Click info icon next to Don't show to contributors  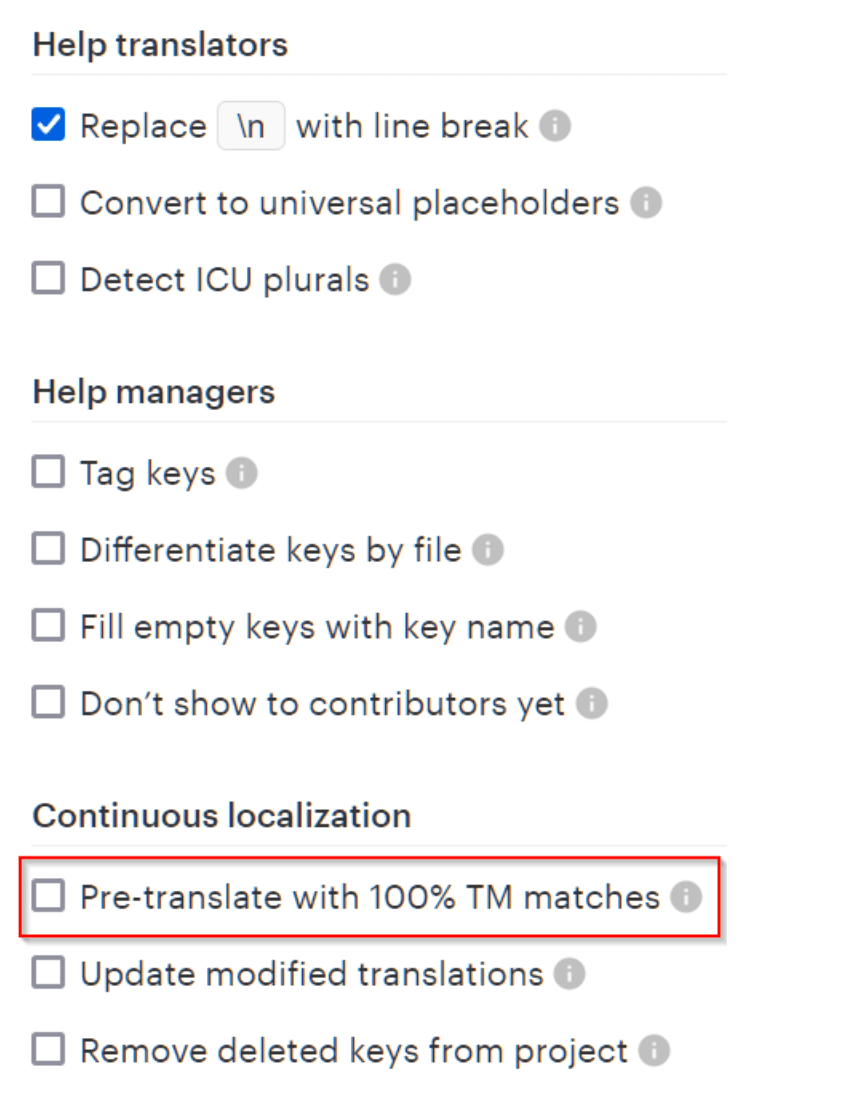[x=592, y=704]
